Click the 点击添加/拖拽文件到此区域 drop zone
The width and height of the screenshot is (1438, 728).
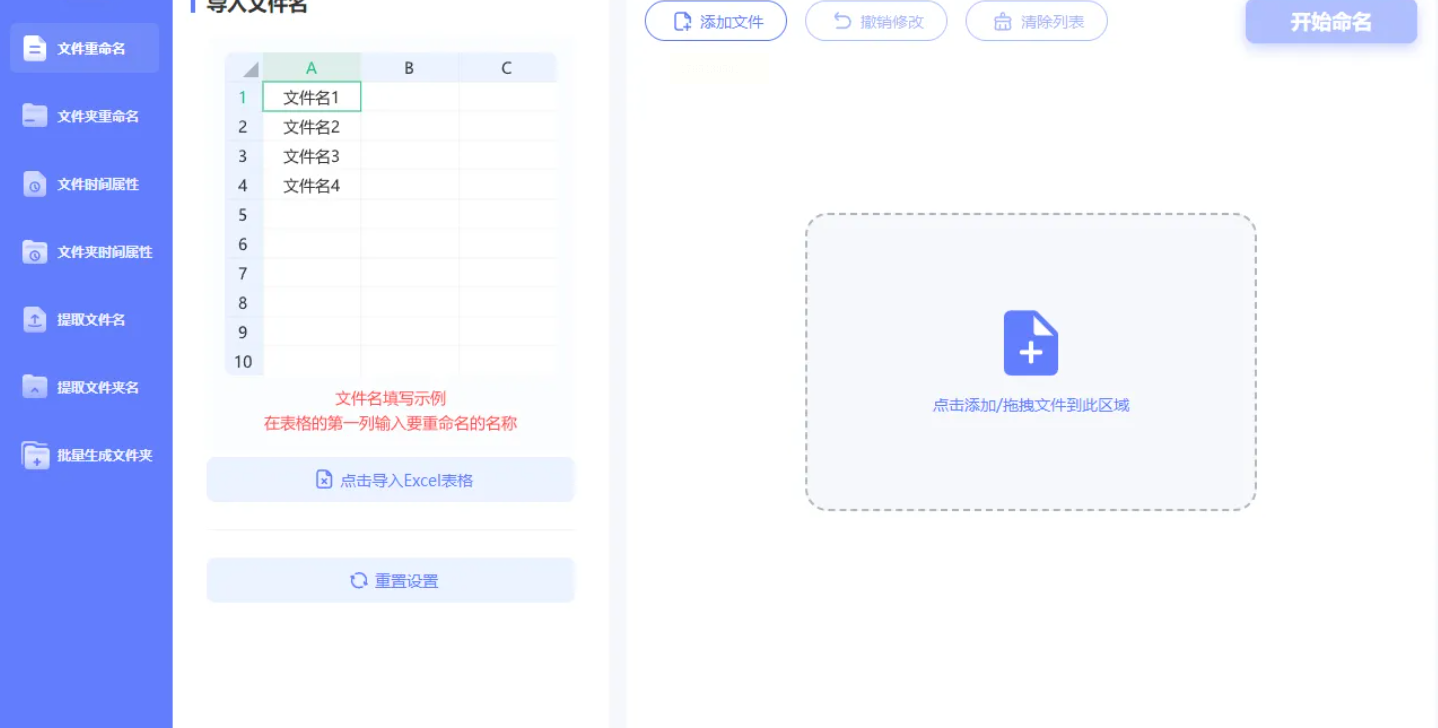pyautogui.click(x=1031, y=362)
